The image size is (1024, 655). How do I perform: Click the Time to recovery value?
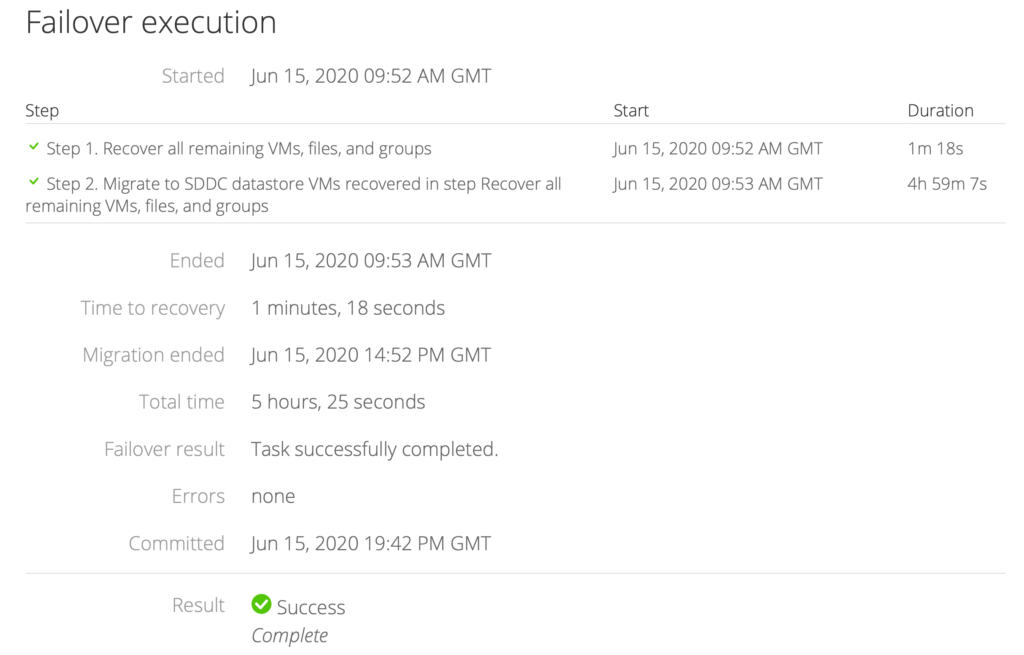click(x=348, y=308)
